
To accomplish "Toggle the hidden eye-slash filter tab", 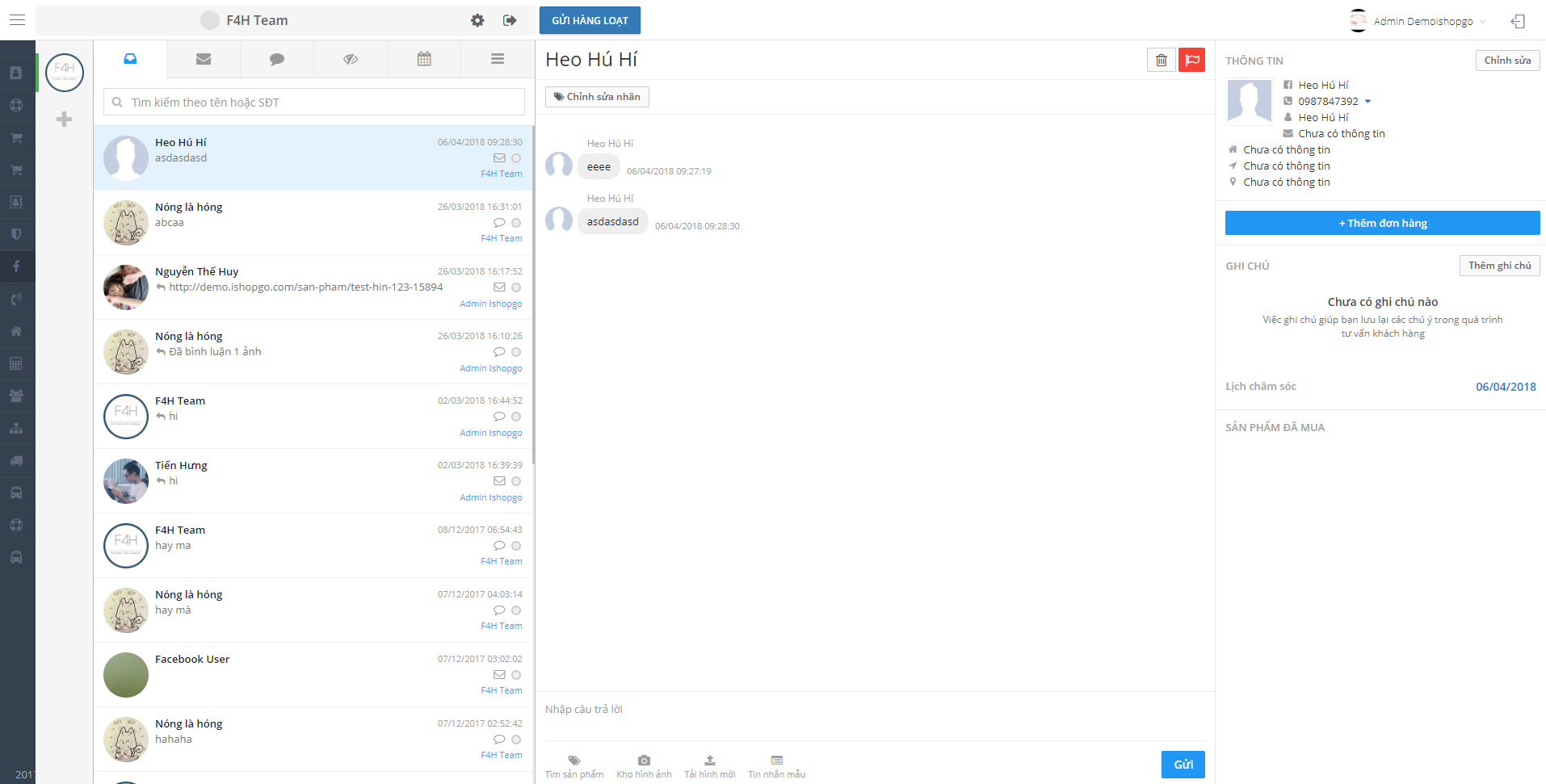I will click(351, 59).
